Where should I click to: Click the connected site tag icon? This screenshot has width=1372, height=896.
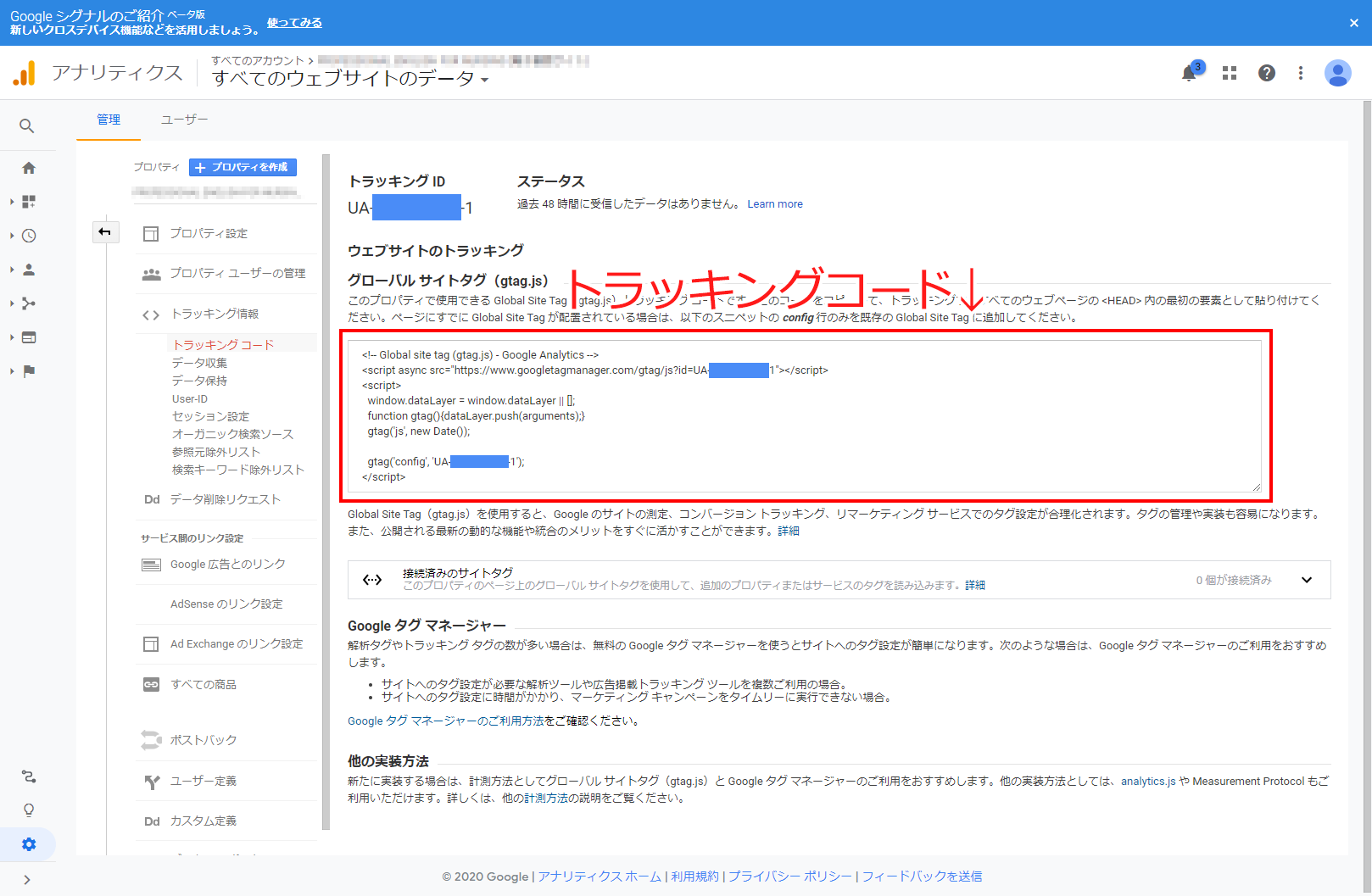coord(372,580)
